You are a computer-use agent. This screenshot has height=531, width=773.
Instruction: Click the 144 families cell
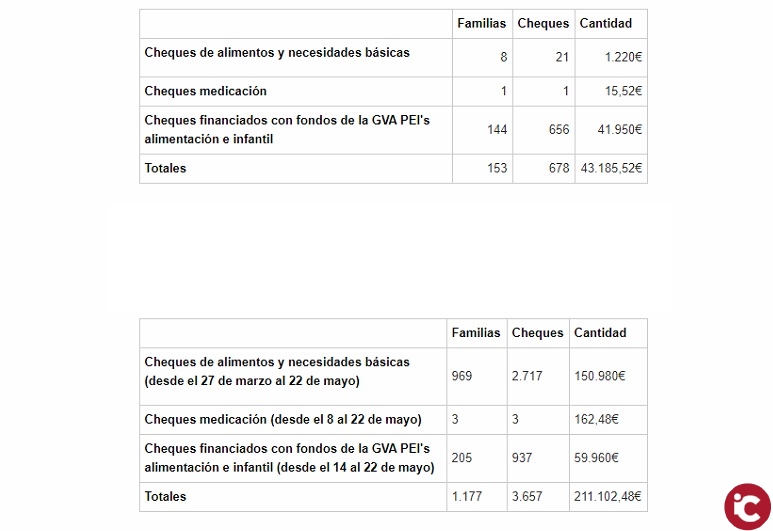(x=497, y=130)
